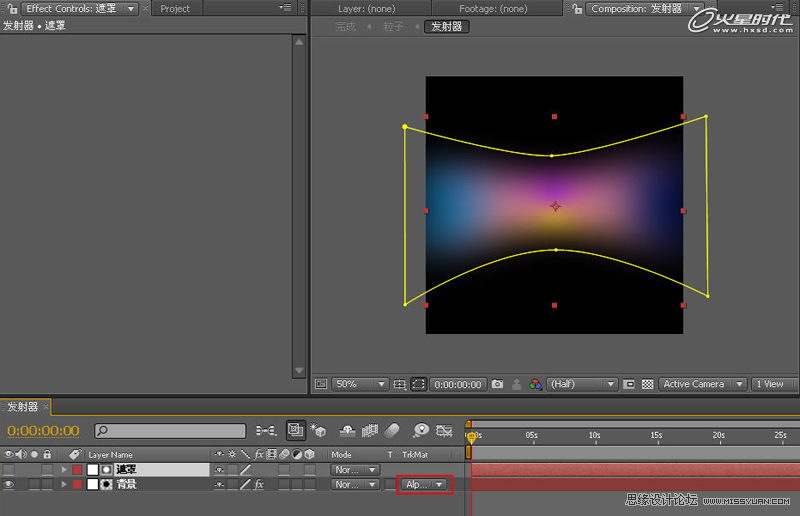Open grid and guide options icon
The image size is (800, 516).
(x=399, y=384)
